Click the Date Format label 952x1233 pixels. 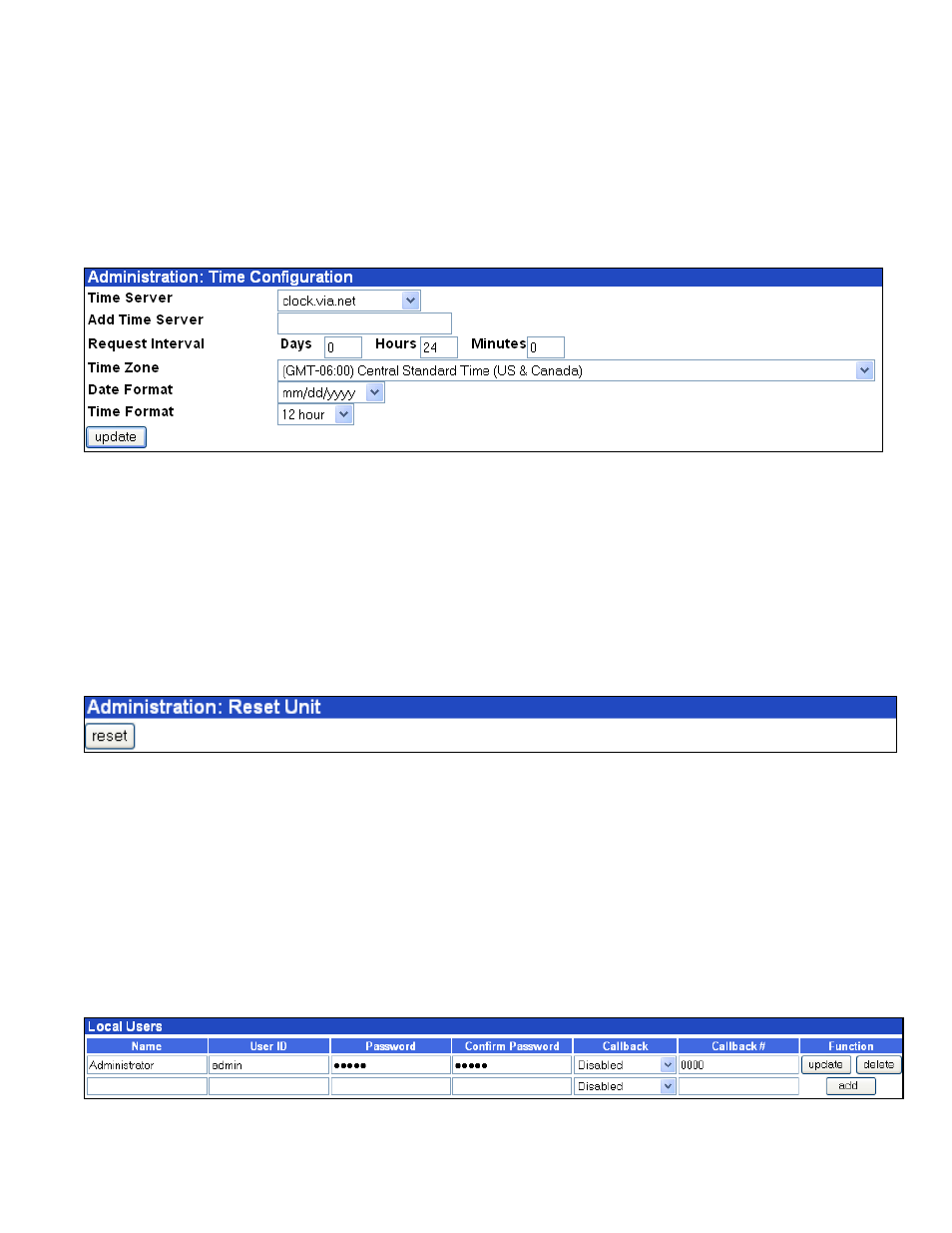point(131,389)
